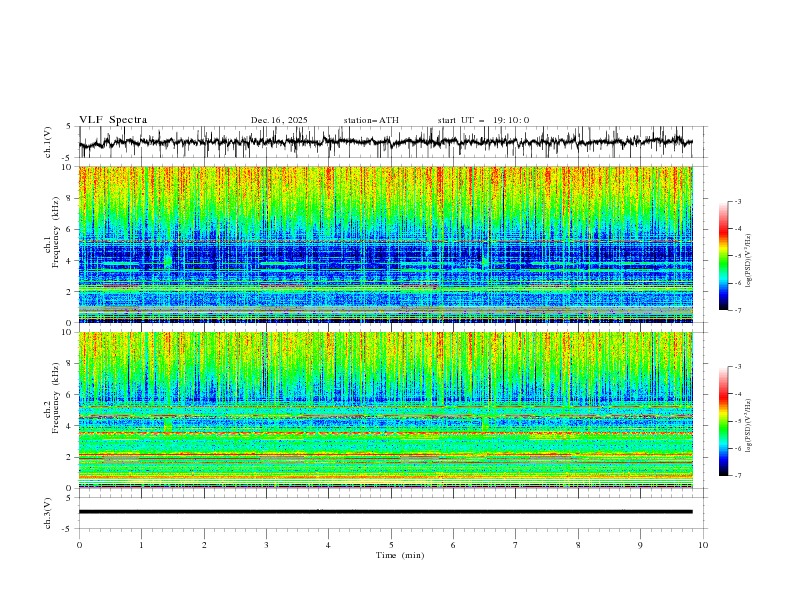Click the 'ch.3(V)' axis label
The height and width of the screenshot is (612, 792).
pos(48,513)
